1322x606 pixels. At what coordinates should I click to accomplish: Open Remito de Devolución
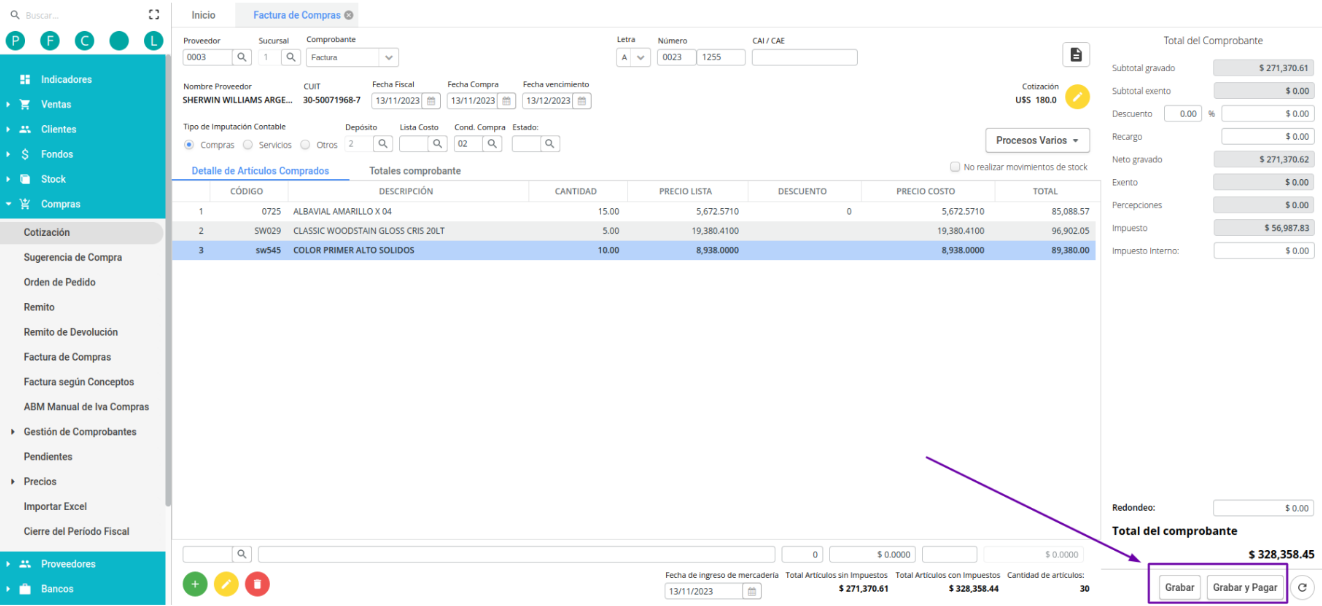[81, 332]
